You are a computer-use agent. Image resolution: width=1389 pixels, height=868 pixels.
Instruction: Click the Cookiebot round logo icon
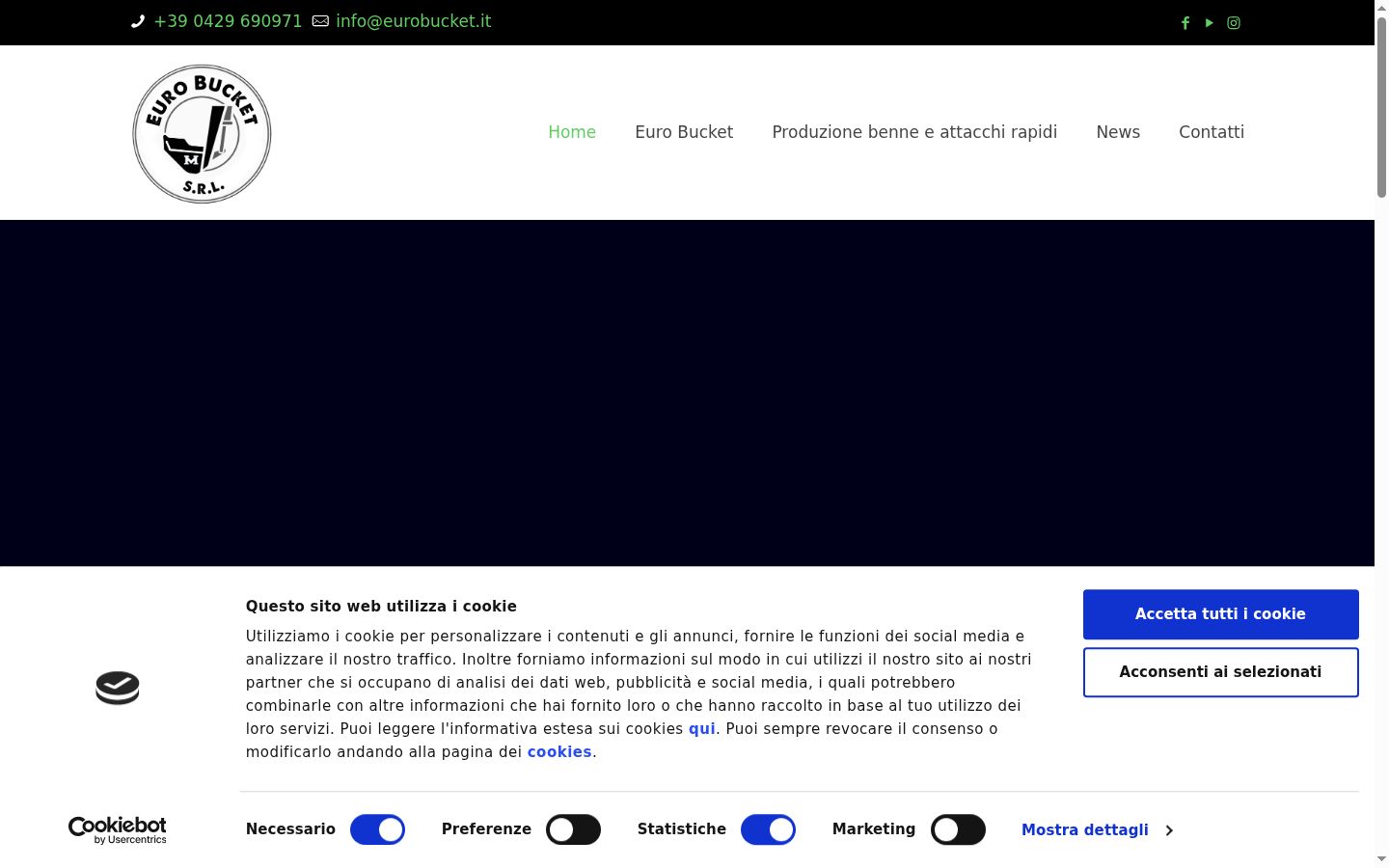click(118, 688)
